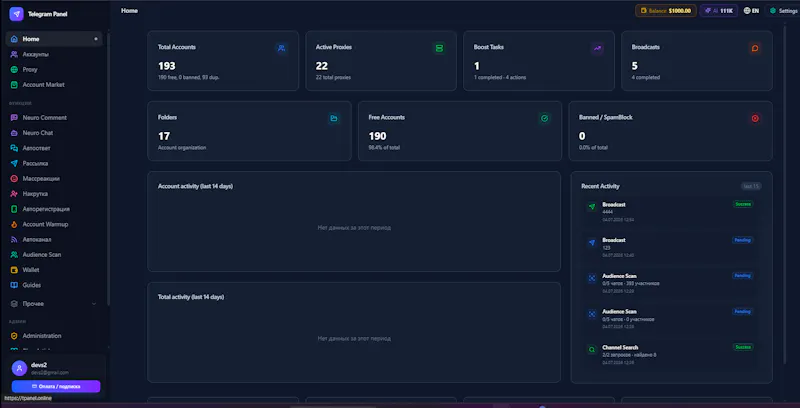
Task: Click the users icon on Total Accounts card
Action: (281, 48)
